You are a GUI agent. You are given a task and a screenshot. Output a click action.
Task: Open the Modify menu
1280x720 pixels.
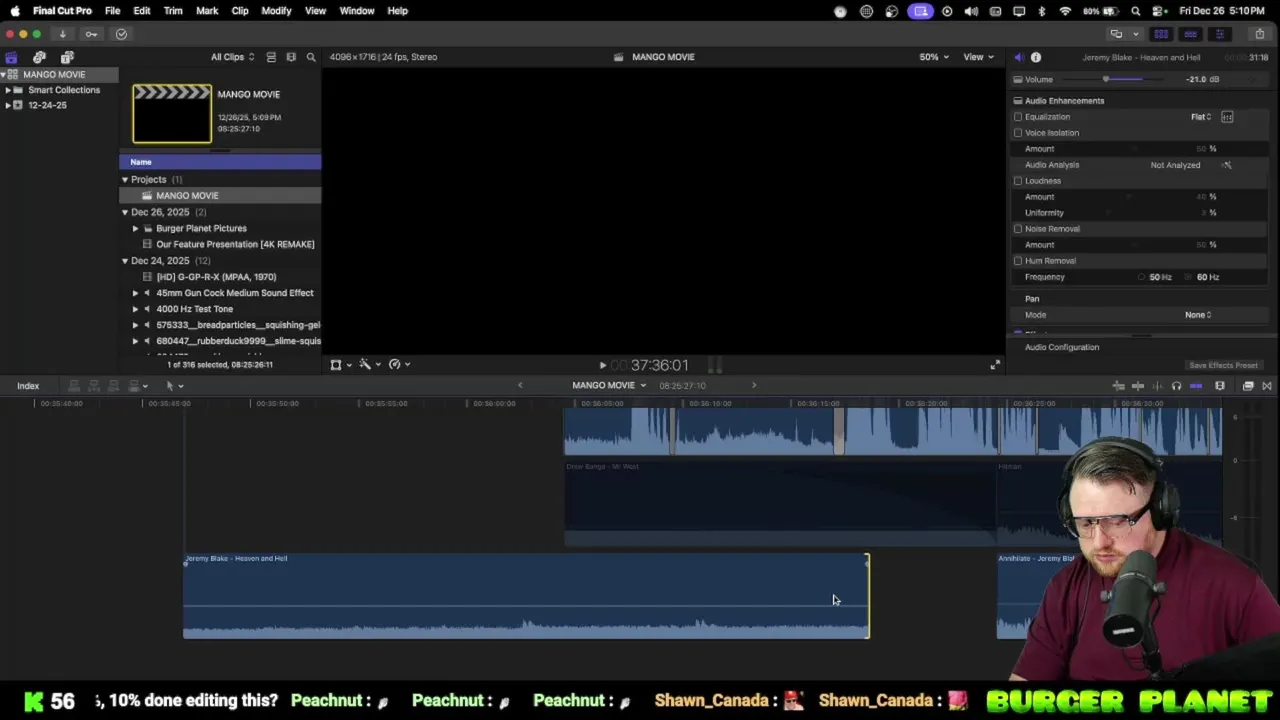[276, 11]
